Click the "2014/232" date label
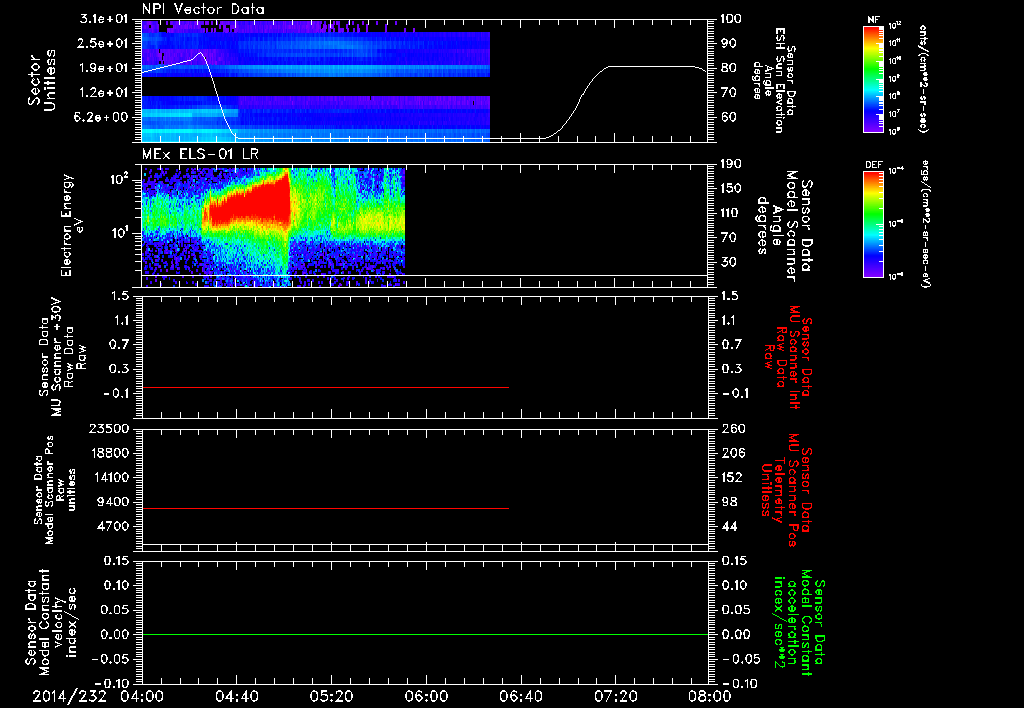Screen dimensions: 1024x708 (70, 696)
